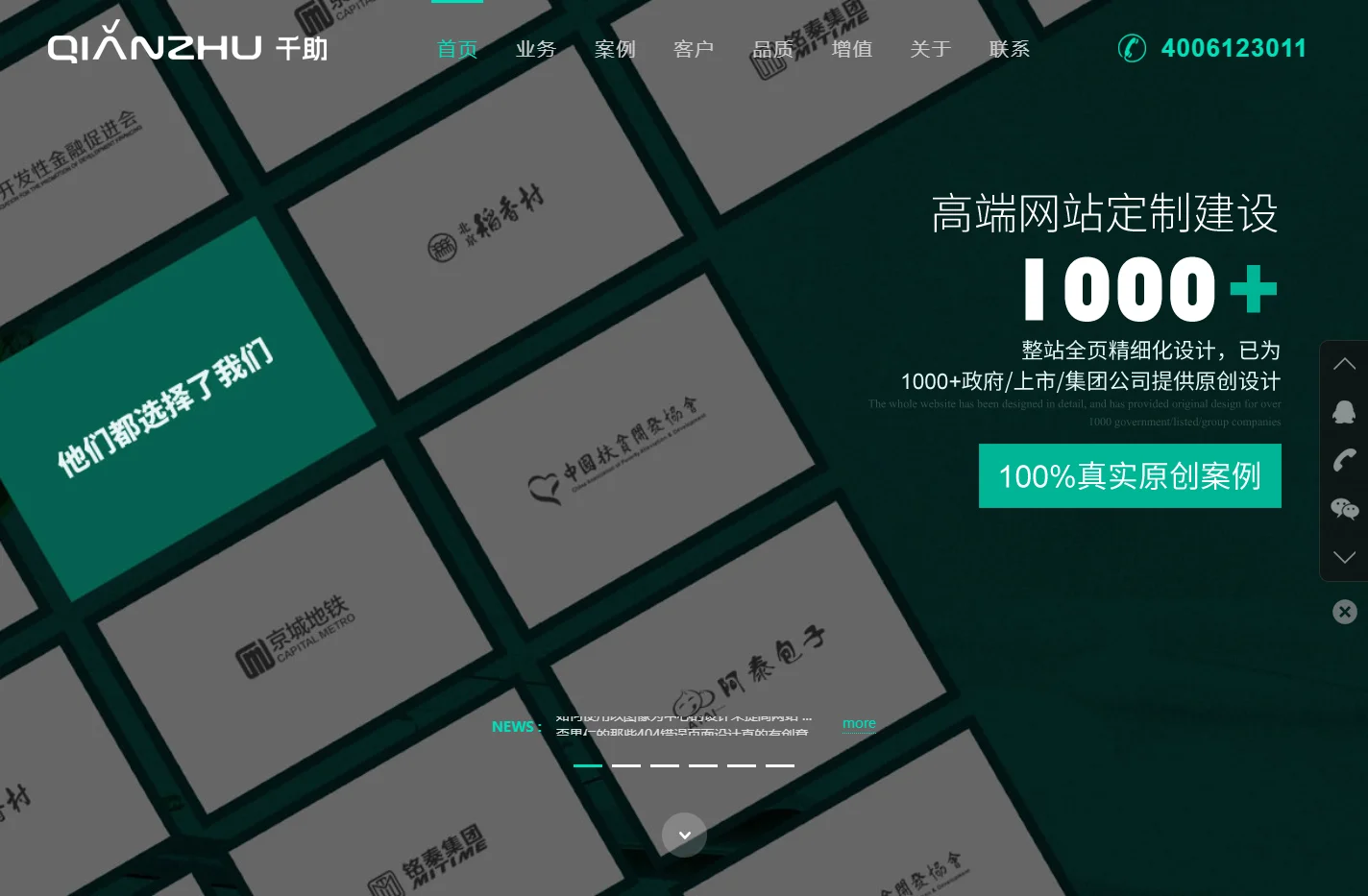Select the 品质 nav item
Image resolution: width=1368 pixels, height=896 pixels.
point(772,49)
